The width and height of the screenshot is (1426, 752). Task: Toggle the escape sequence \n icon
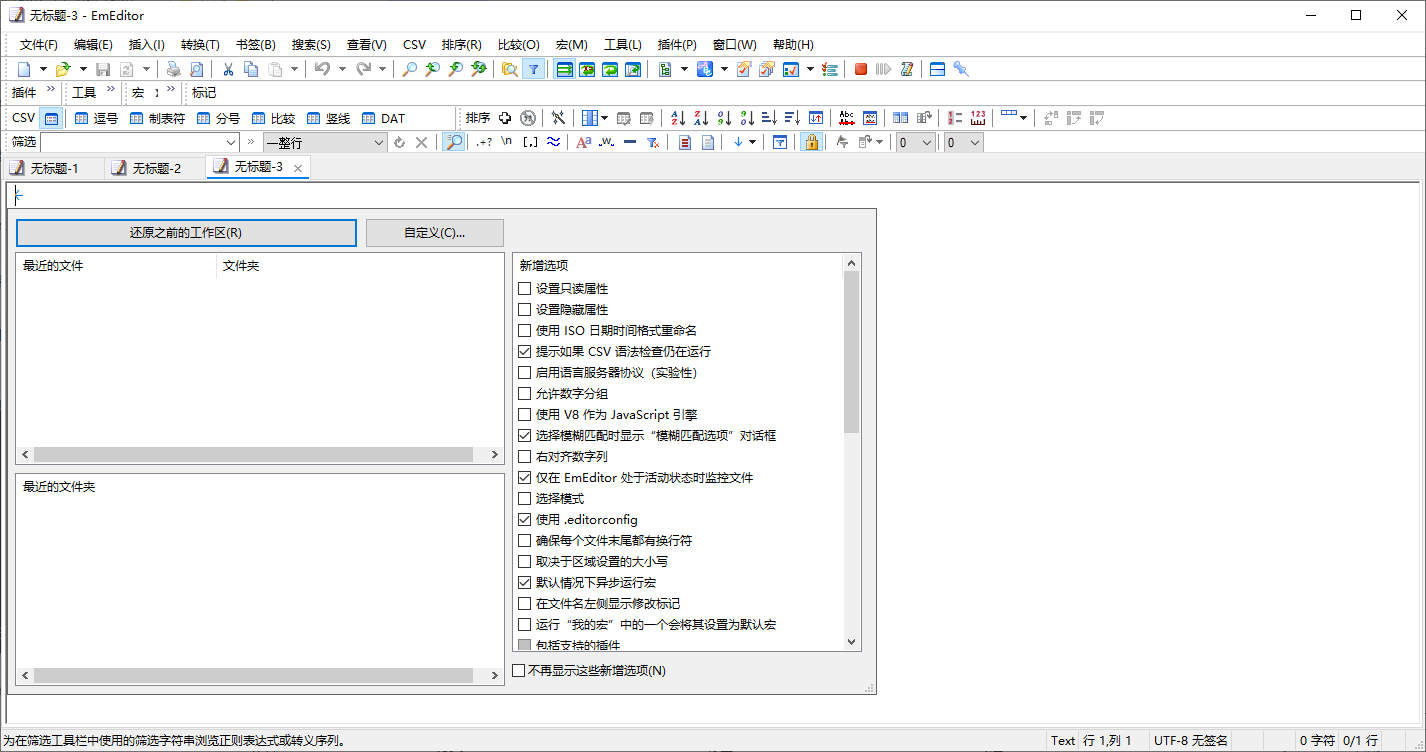507,142
